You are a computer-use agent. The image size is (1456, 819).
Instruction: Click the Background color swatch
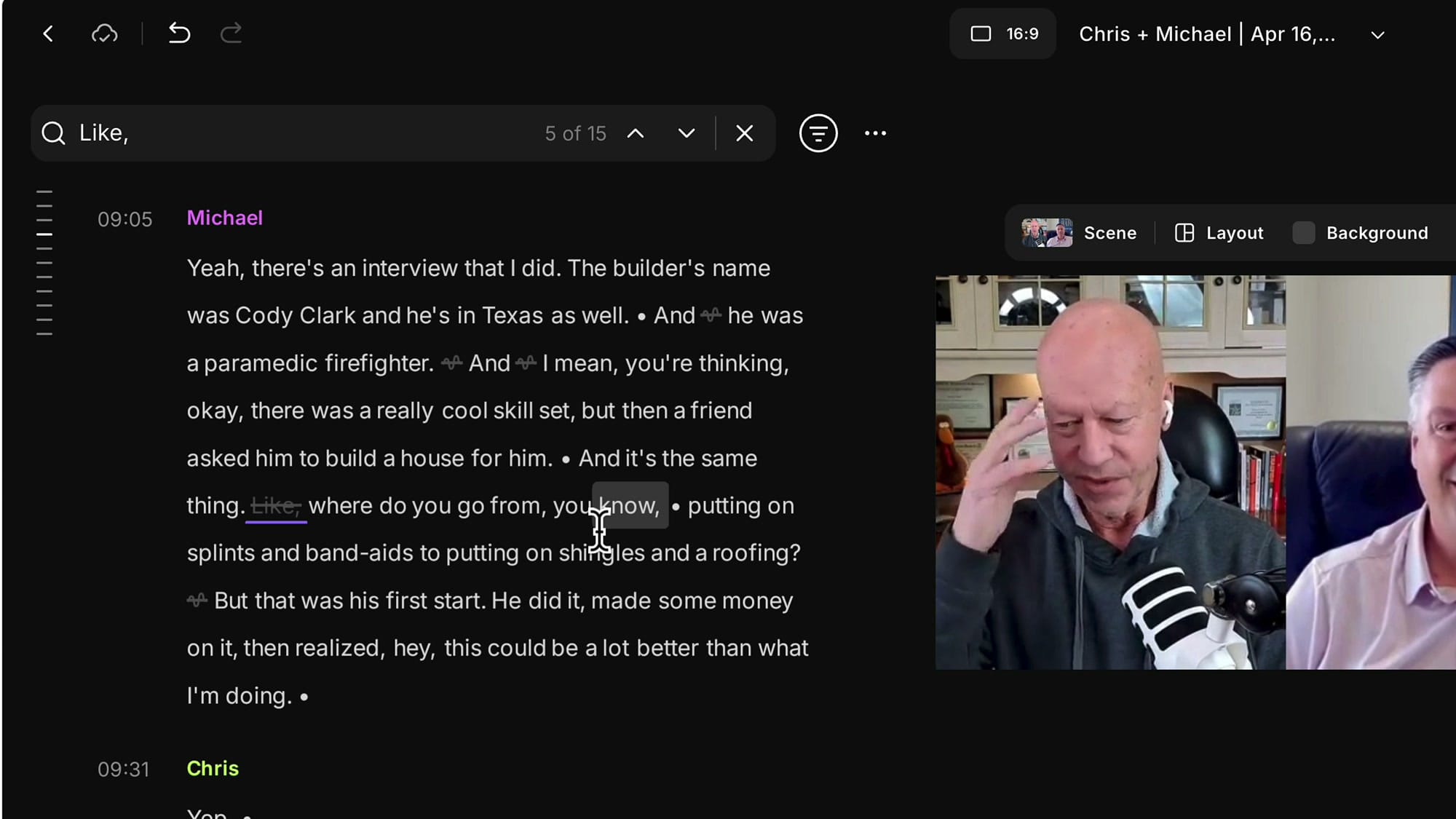point(1303,233)
